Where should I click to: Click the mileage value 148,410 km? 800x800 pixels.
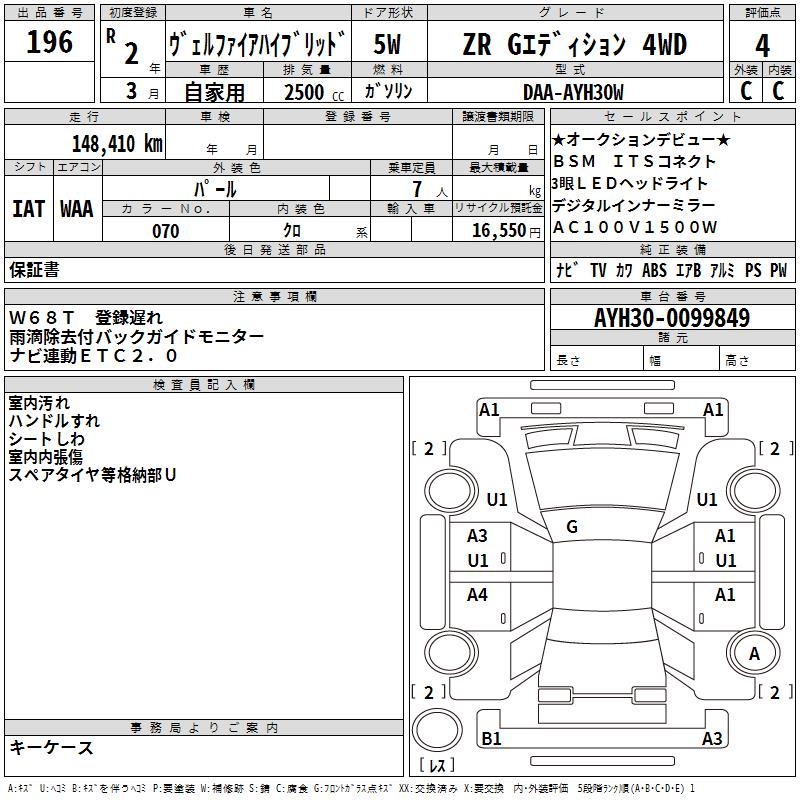coord(116,143)
